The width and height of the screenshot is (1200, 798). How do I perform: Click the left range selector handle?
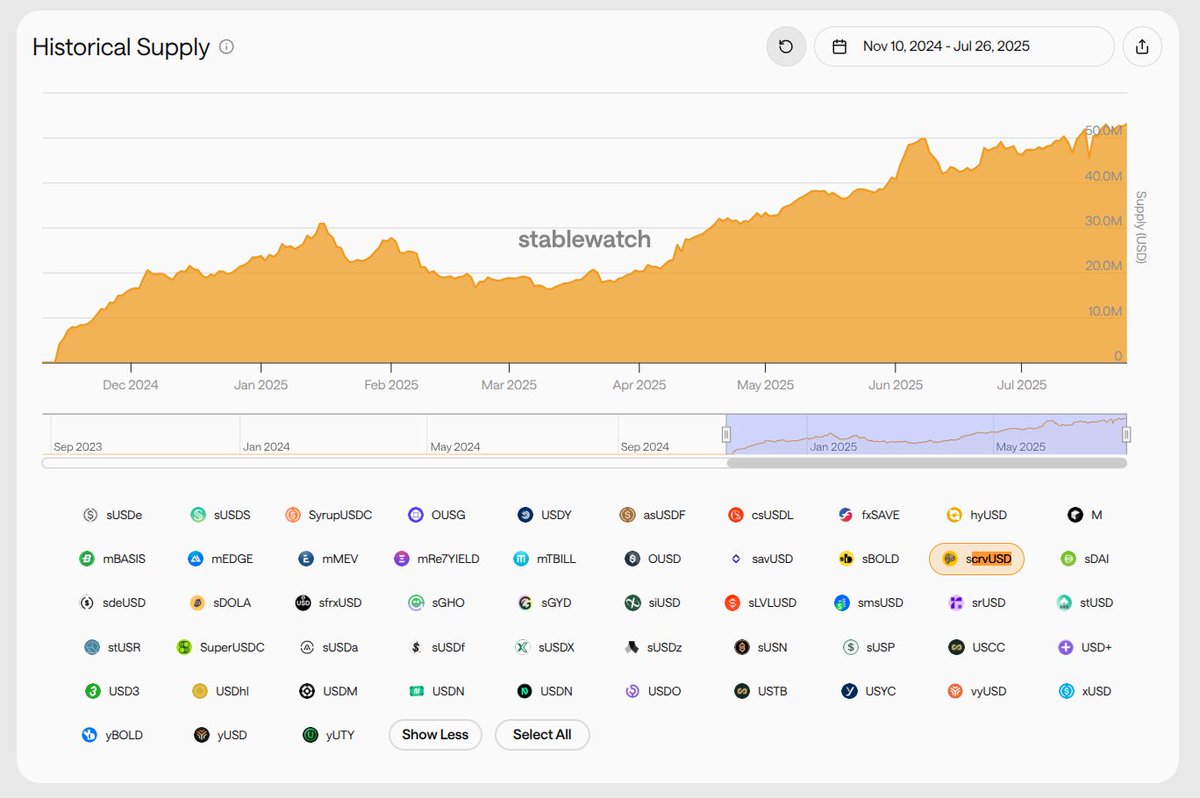726,434
